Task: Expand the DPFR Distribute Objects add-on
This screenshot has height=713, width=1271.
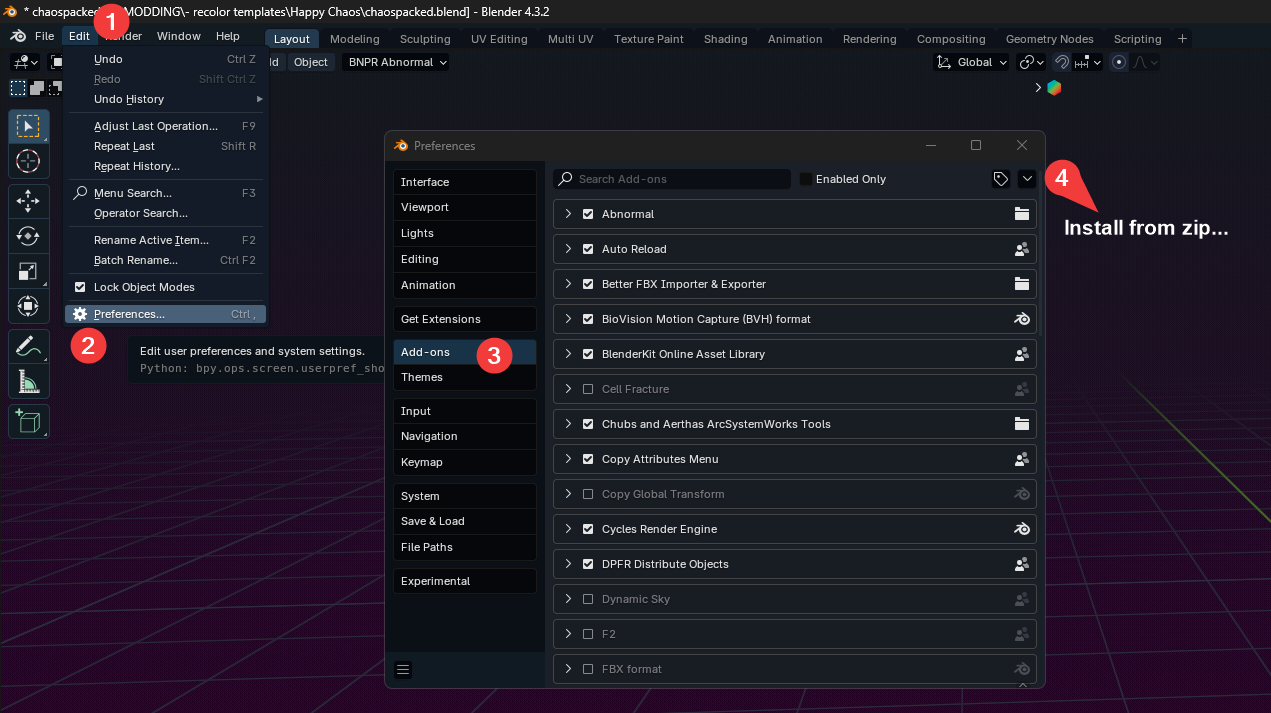Action: pyautogui.click(x=568, y=564)
